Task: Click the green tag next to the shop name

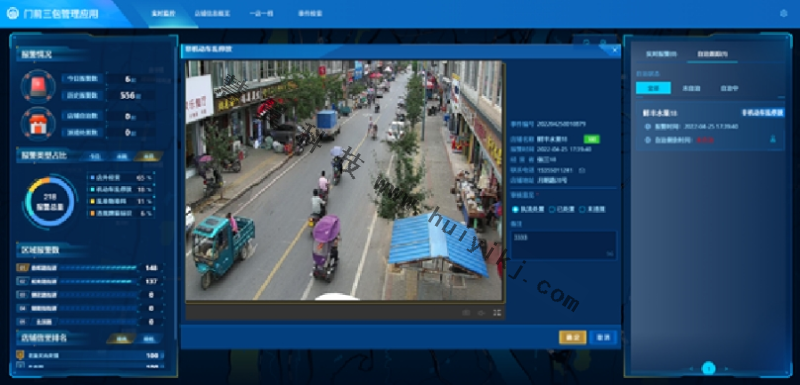Action: pyautogui.click(x=592, y=139)
